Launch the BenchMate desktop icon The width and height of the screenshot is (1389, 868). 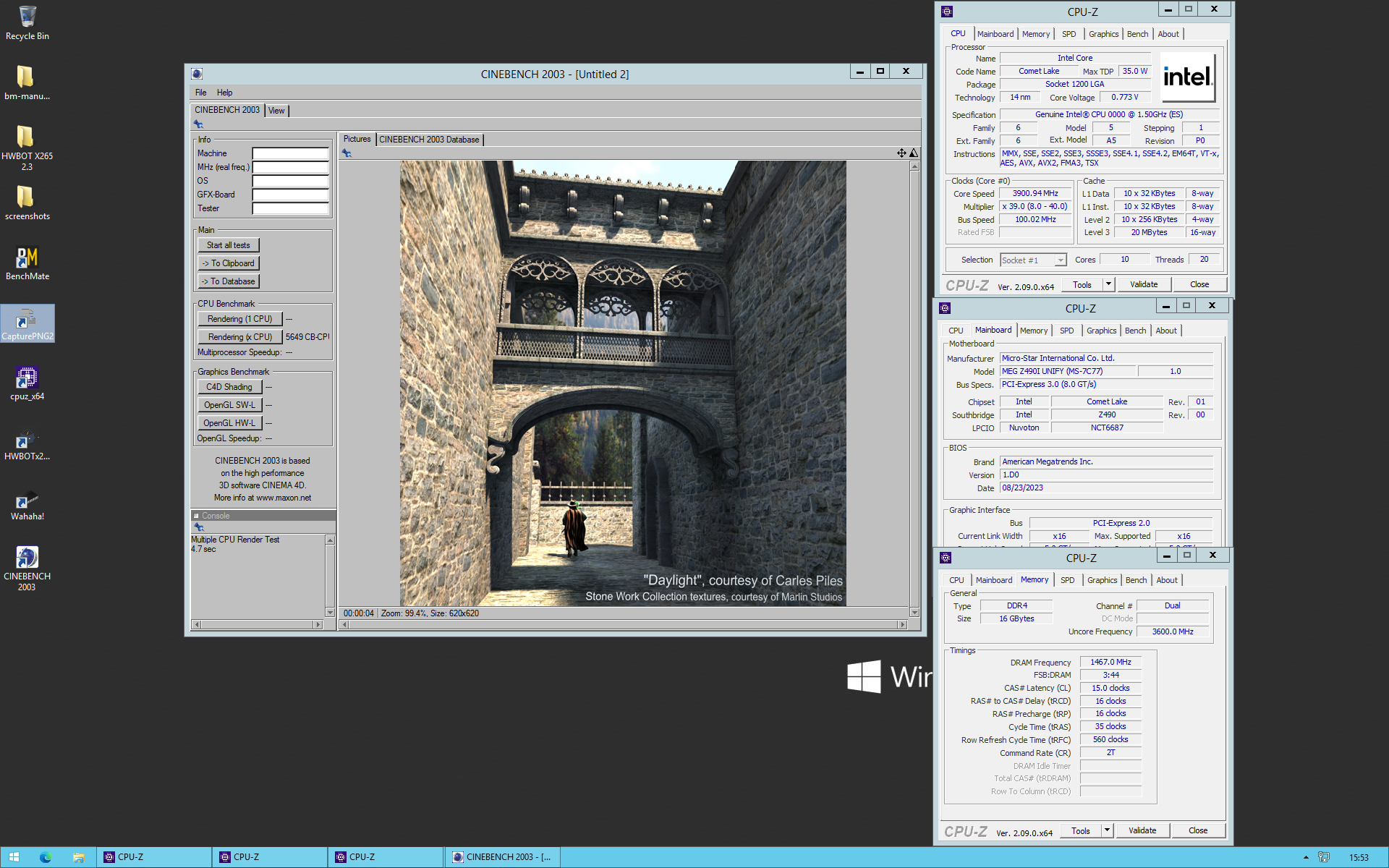click(27, 263)
